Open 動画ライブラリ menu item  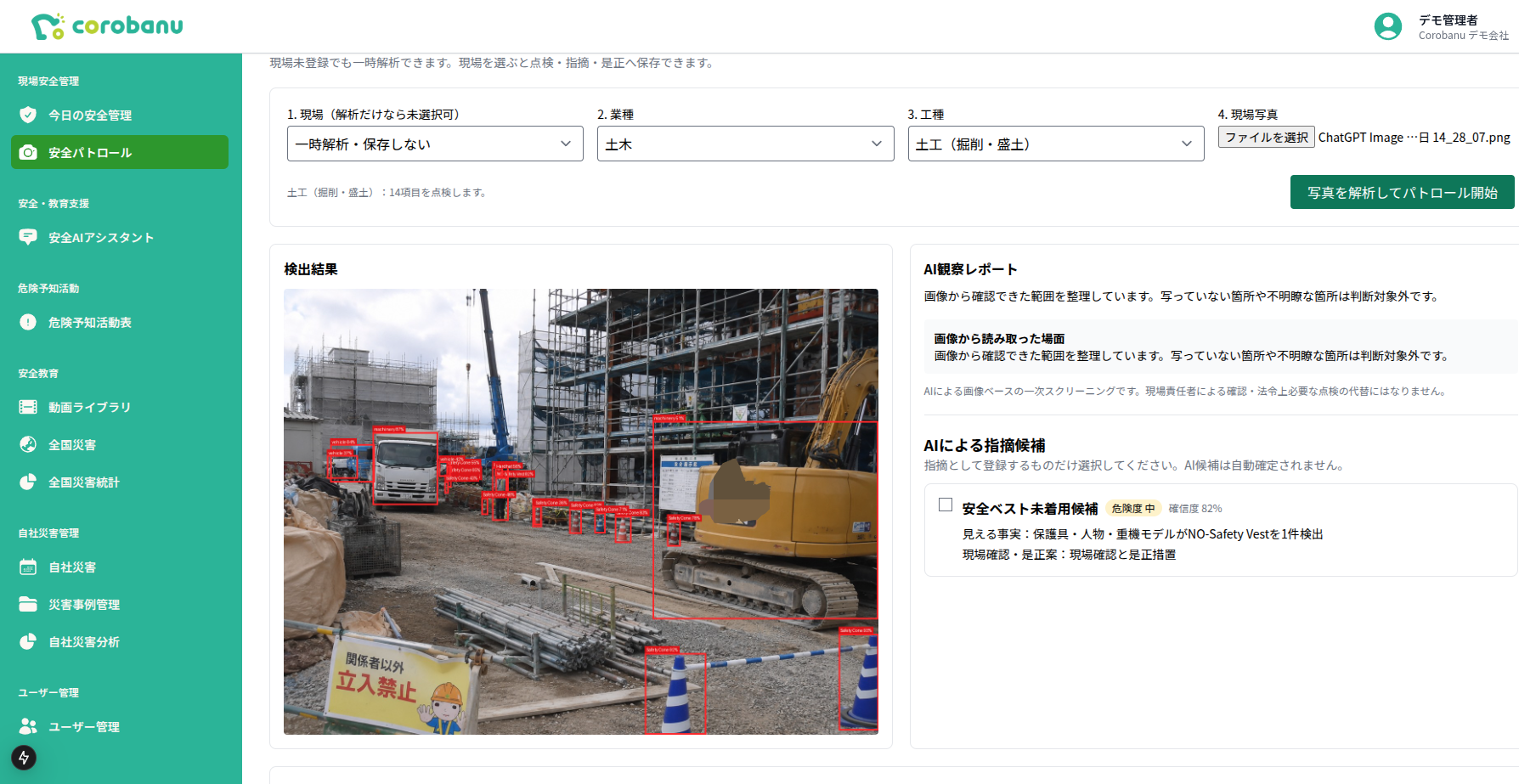tap(120, 407)
